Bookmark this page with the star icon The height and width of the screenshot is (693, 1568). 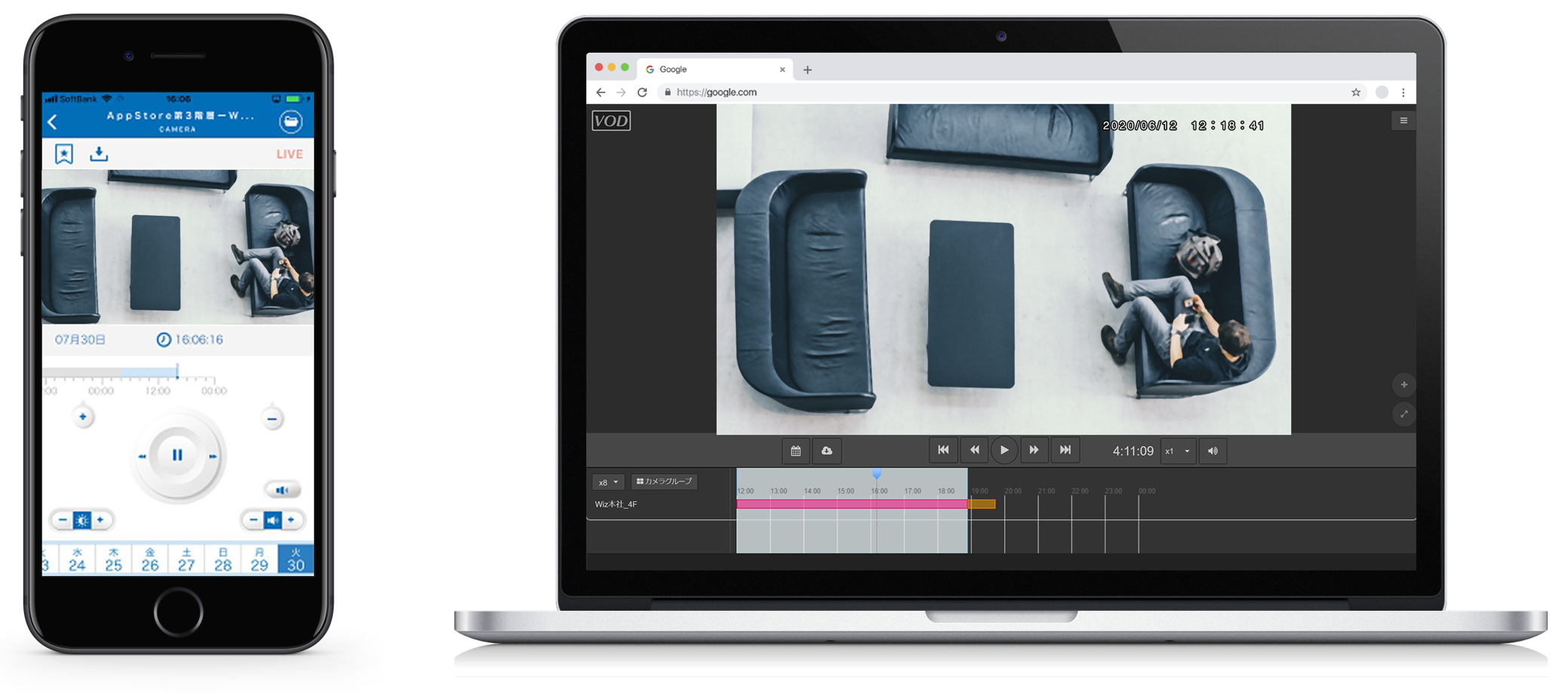pyautogui.click(x=1355, y=92)
